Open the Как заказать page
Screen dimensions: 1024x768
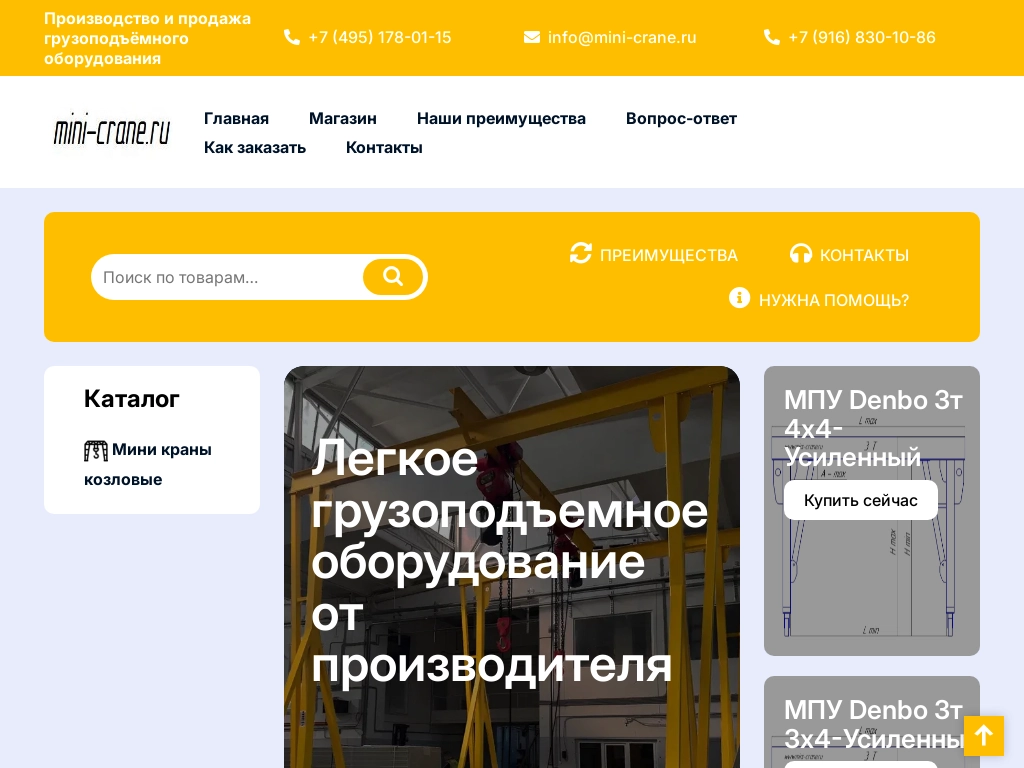click(255, 147)
